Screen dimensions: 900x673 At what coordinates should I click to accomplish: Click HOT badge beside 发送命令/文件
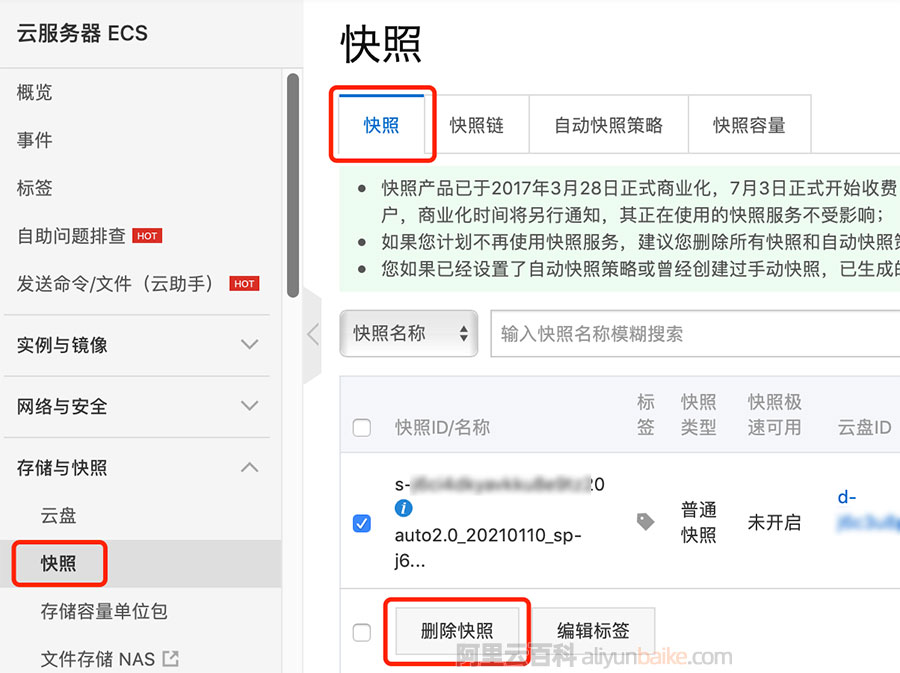[x=244, y=283]
